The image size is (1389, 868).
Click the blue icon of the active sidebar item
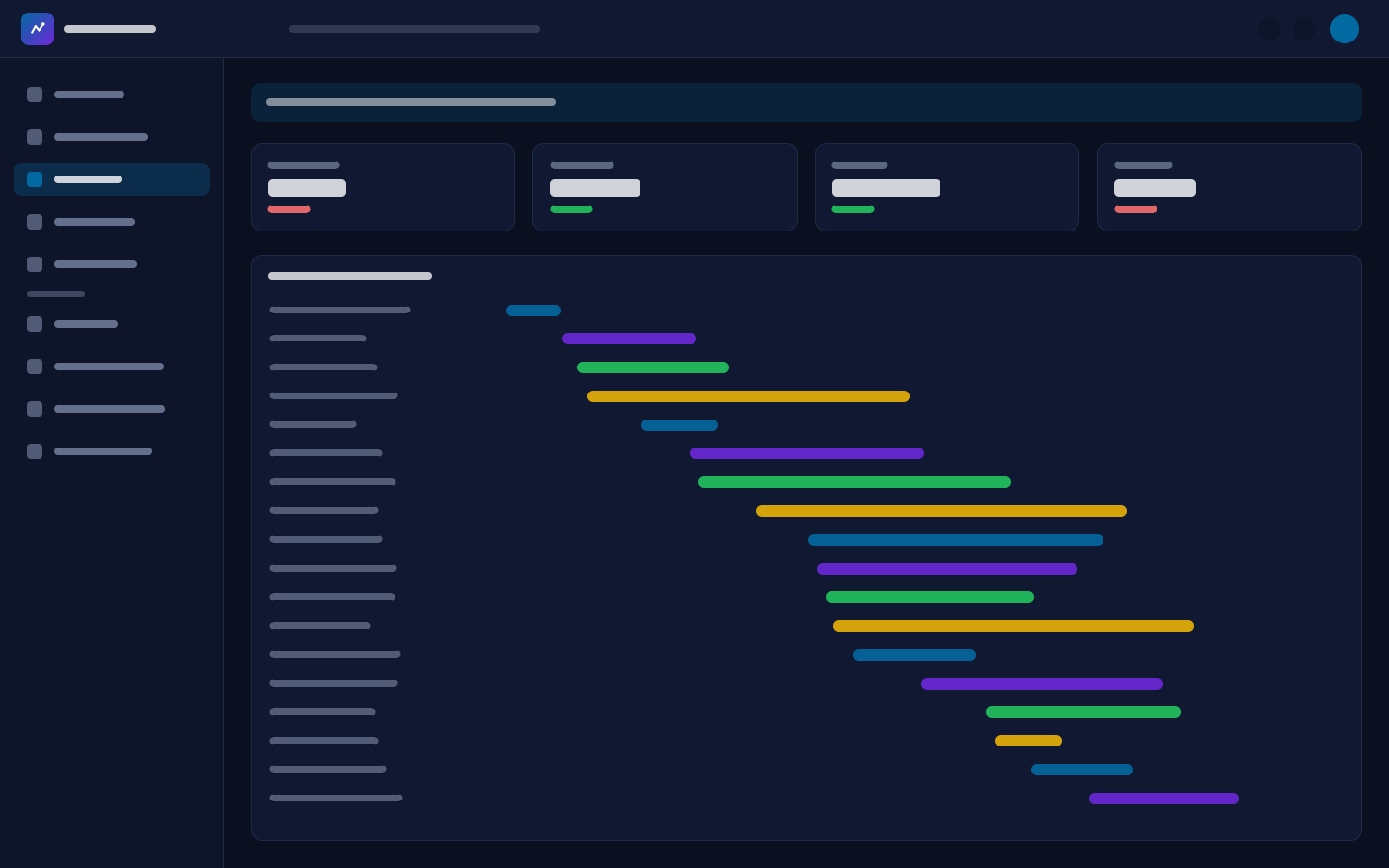point(35,179)
